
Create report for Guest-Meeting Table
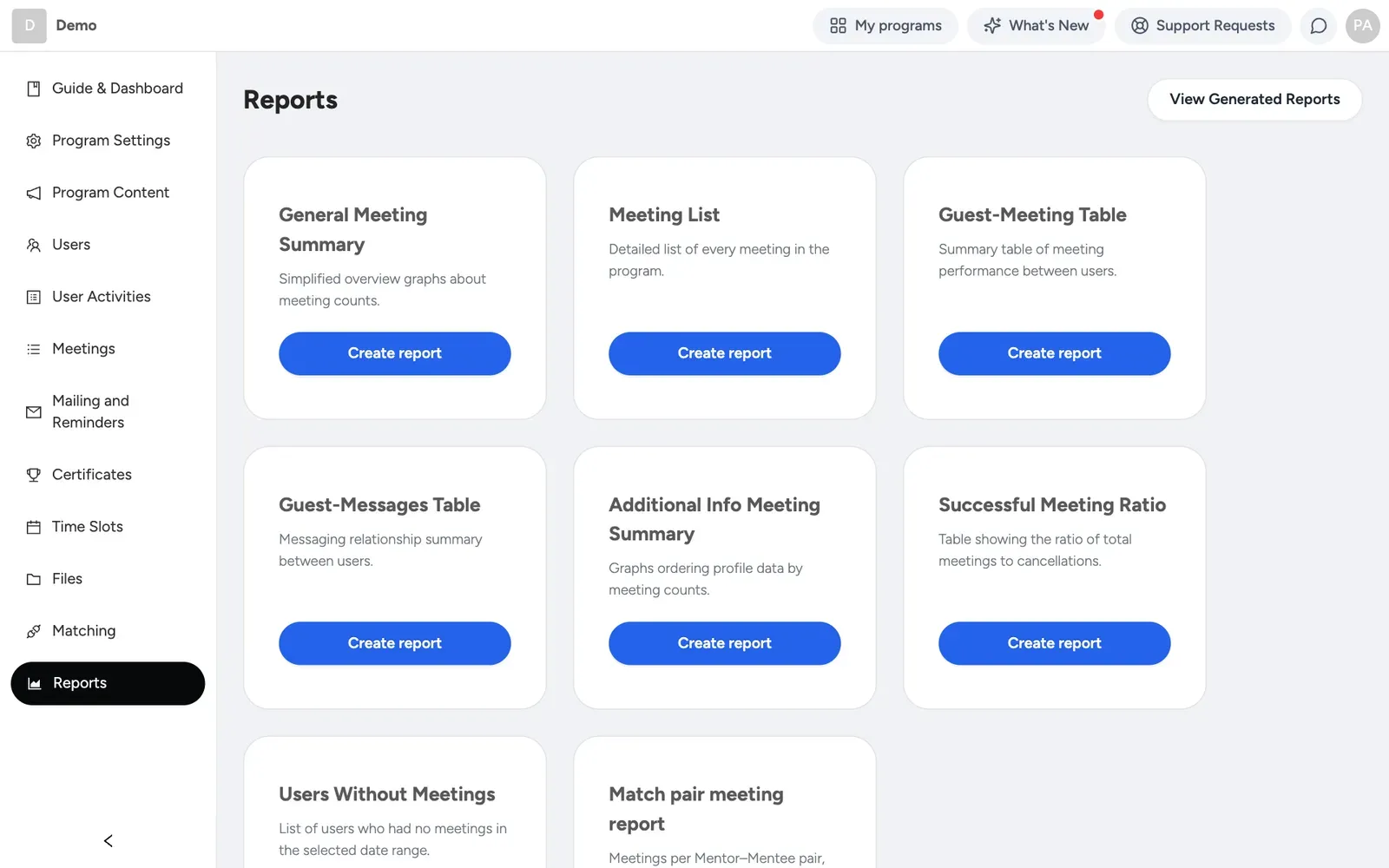1055,353
